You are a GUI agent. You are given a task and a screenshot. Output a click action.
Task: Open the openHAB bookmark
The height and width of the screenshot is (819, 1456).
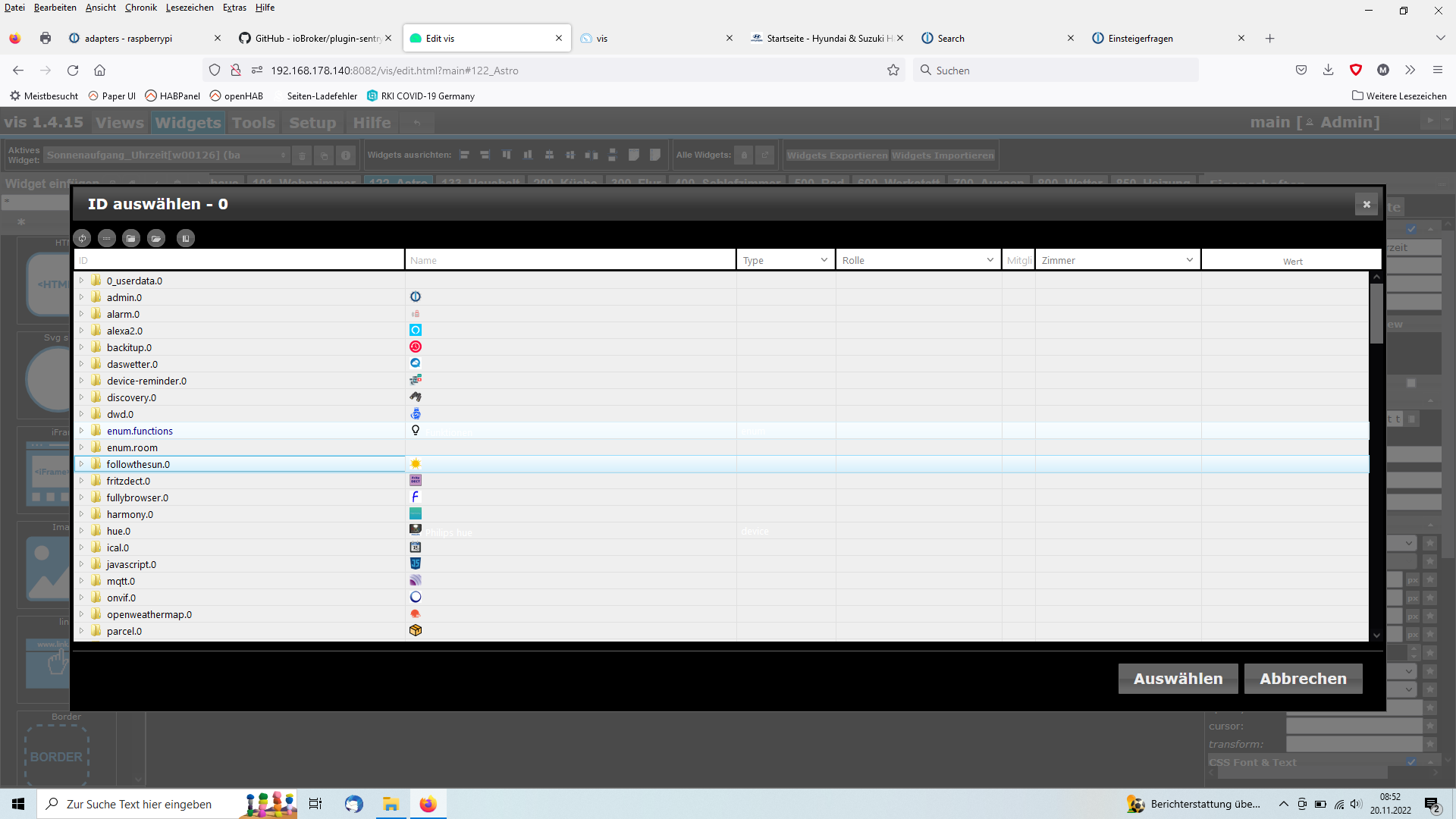(x=237, y=96)
